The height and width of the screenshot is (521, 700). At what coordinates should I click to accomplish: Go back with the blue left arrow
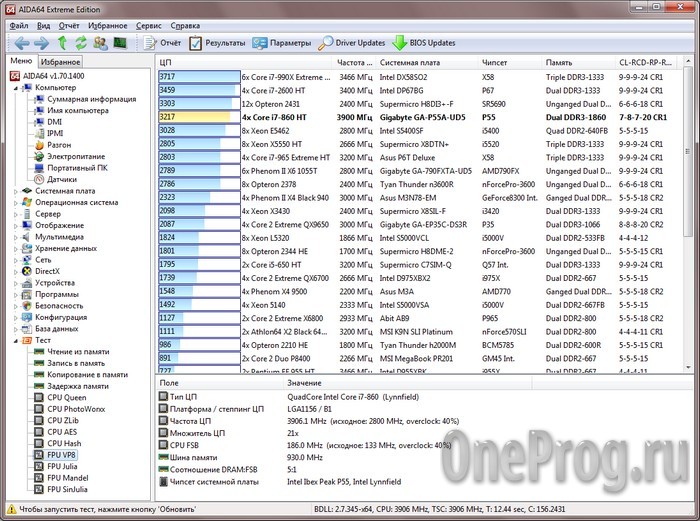[22, 43]
